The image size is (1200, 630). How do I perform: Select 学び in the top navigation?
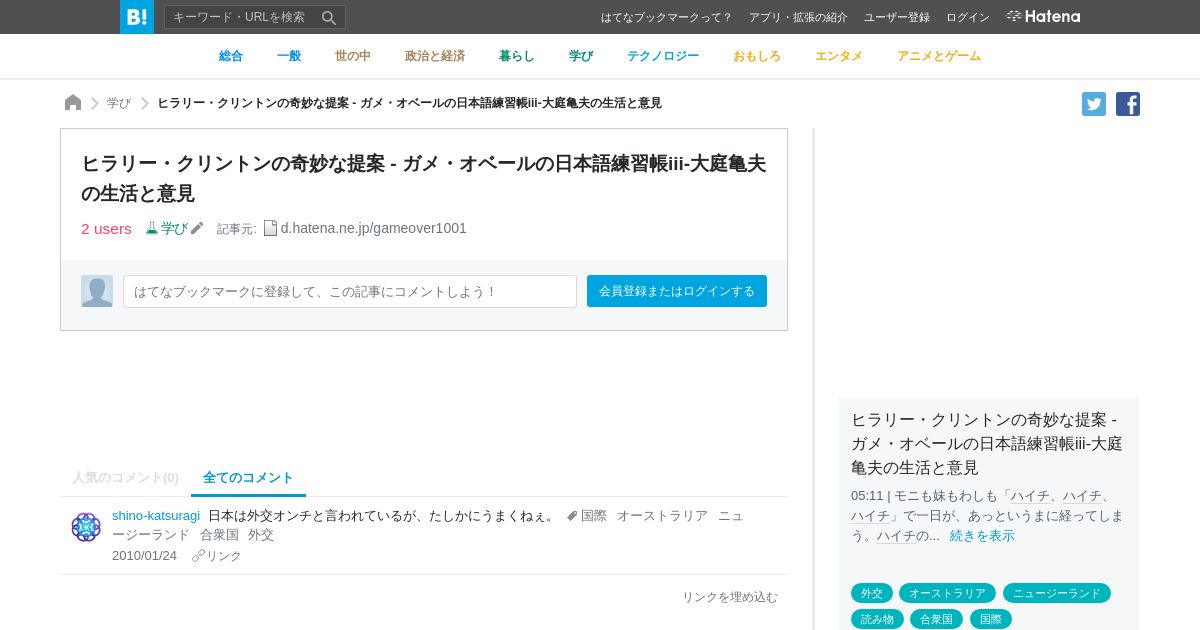[581, 56]
